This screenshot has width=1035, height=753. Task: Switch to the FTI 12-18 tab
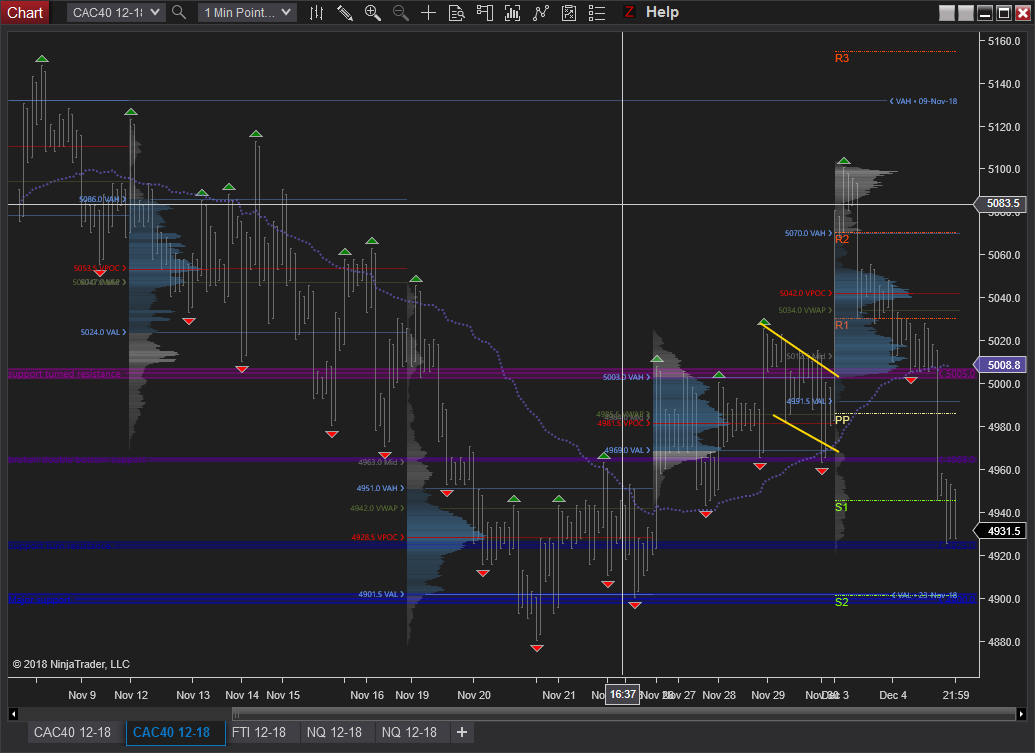[259, 733]
